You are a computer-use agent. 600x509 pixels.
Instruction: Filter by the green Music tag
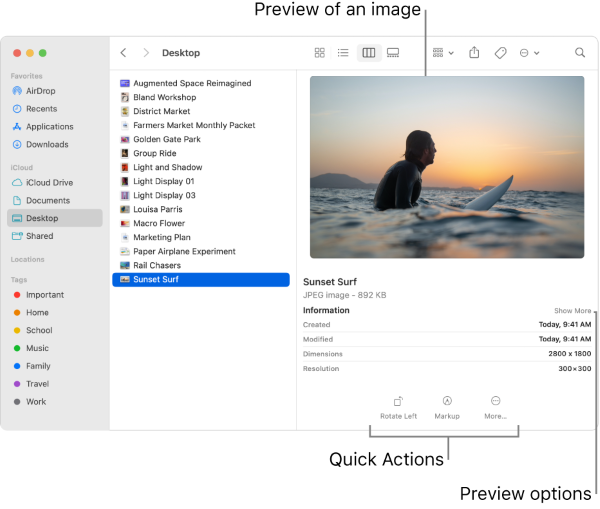pos(31,348)
